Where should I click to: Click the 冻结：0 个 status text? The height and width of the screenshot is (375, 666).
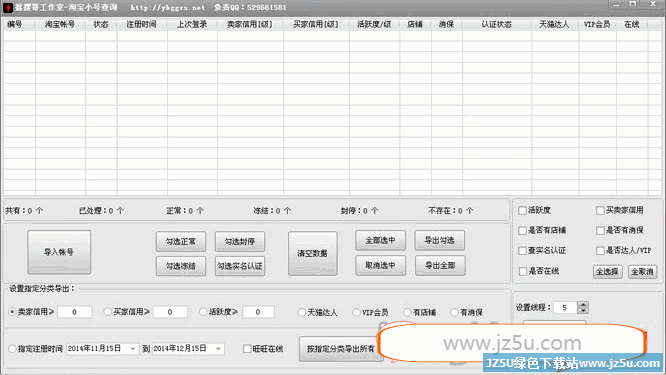272,211
